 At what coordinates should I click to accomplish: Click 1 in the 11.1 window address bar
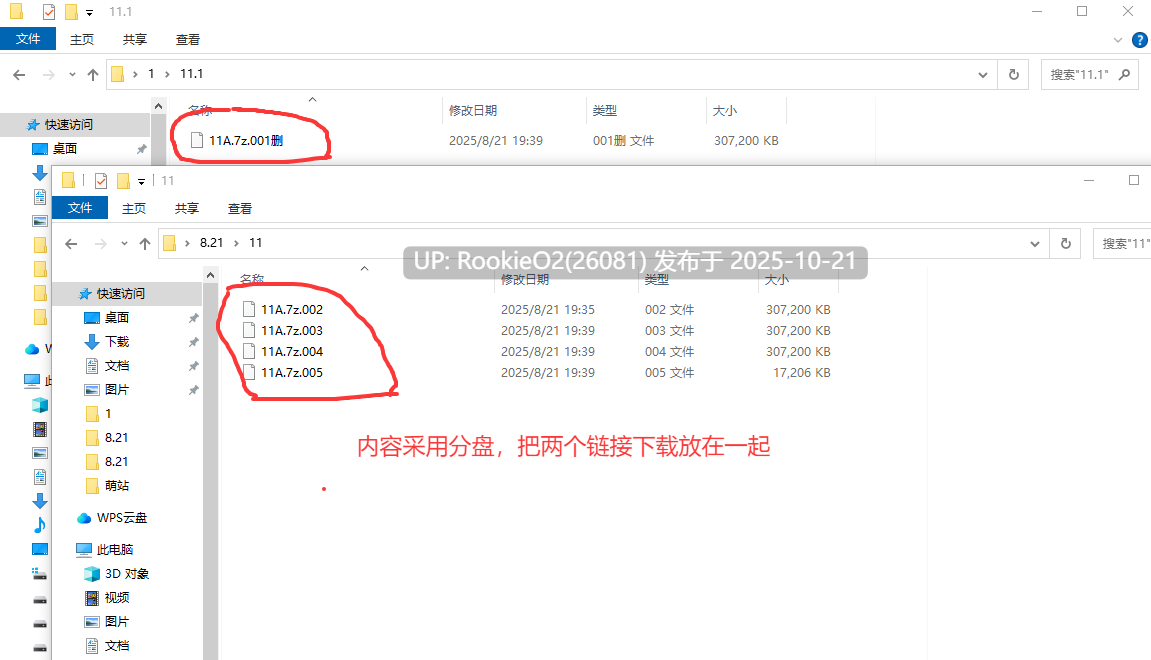pyautogui.click(x=151, y=73)
